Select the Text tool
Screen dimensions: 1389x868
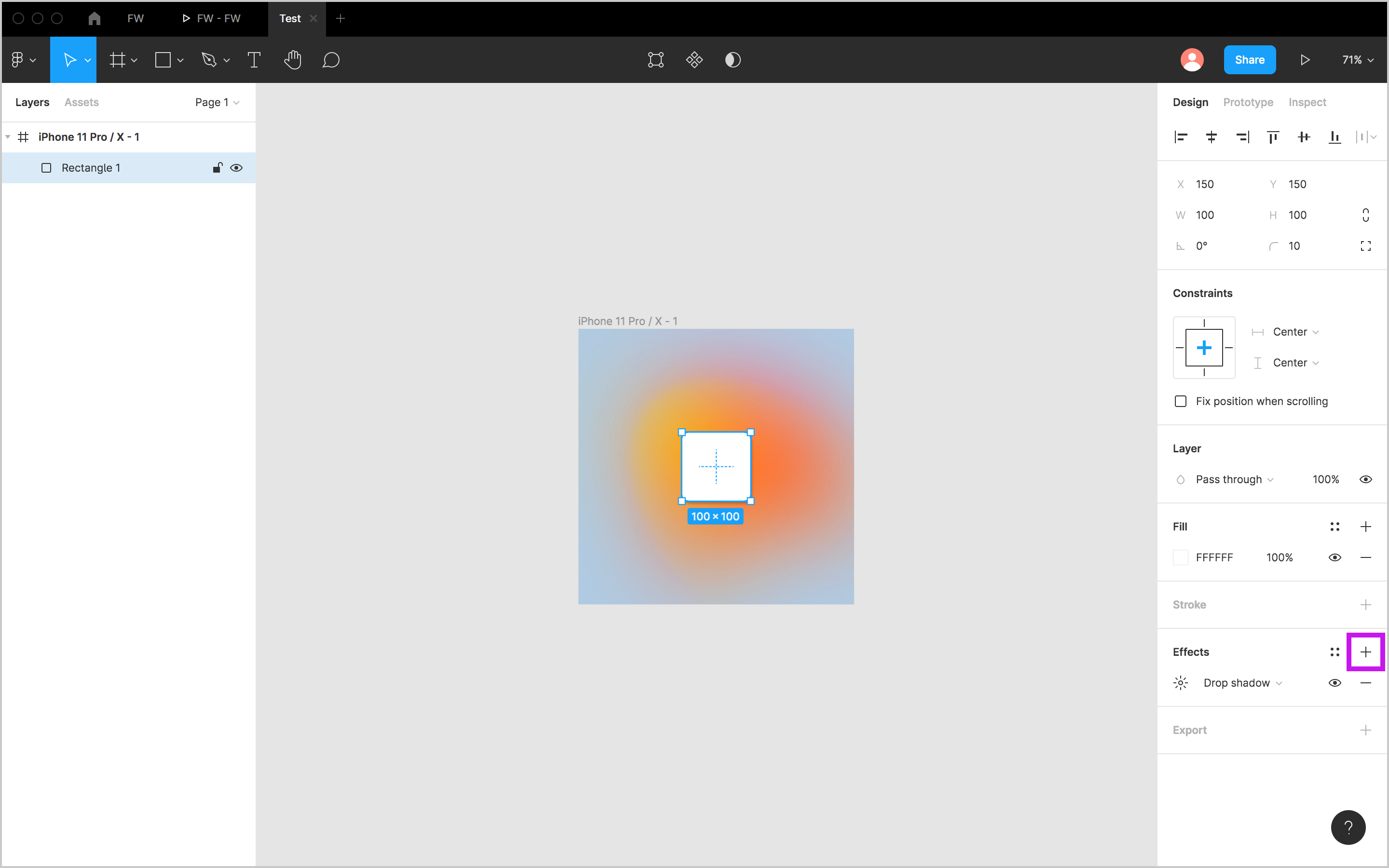[x=254, y=60]
